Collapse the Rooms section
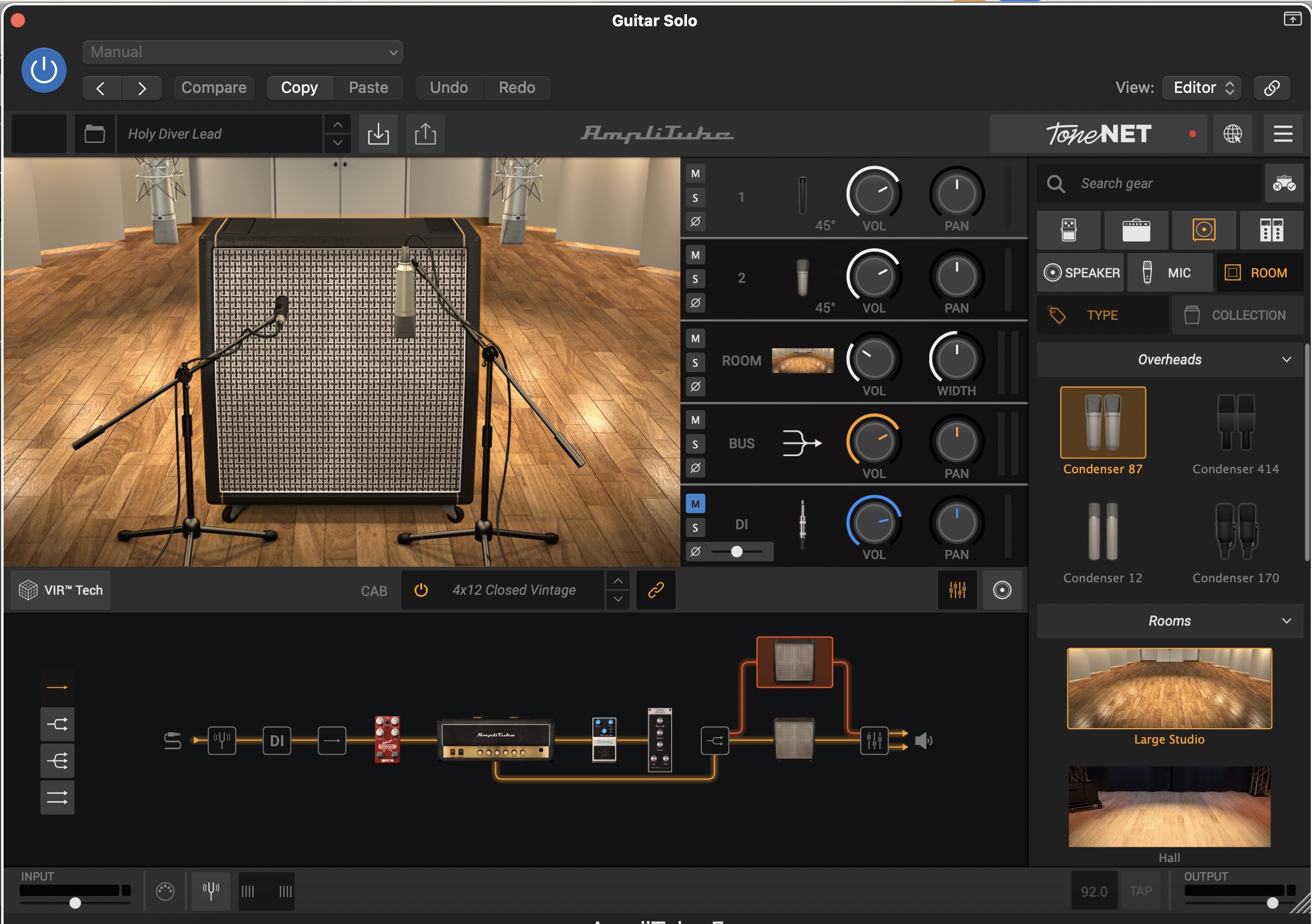The height and width of the screenshot is (924, 1312). [x=1170, y=621]
